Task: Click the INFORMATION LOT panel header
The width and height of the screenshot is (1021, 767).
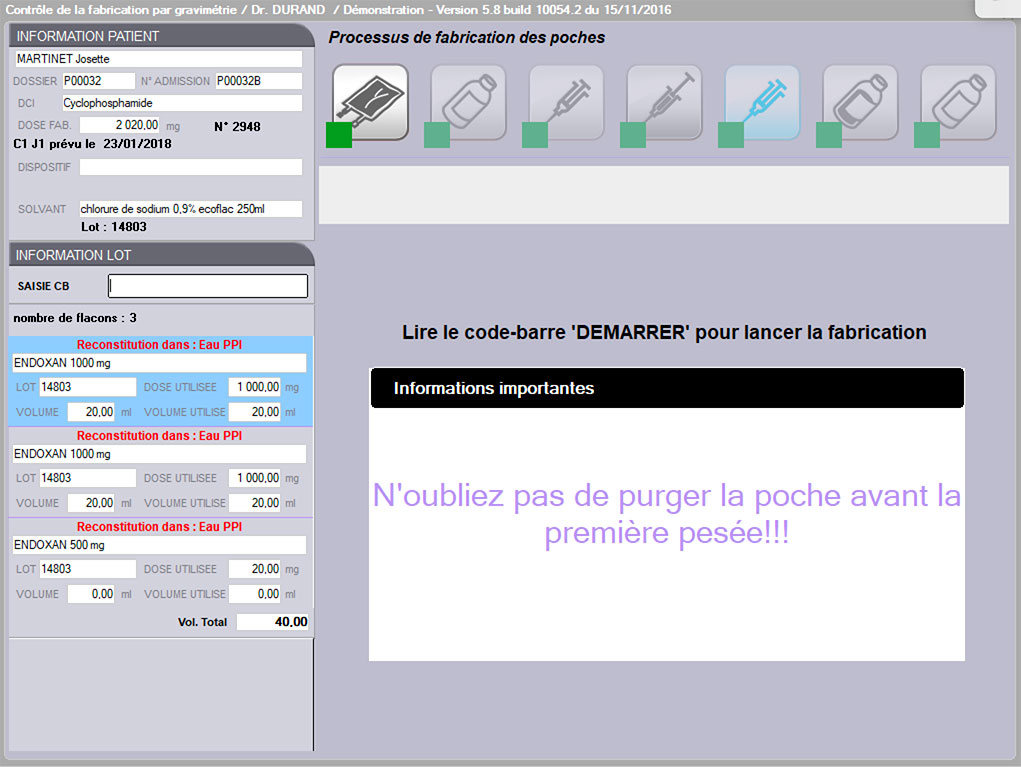Action: pyautogui.click(x=160, y=255)
